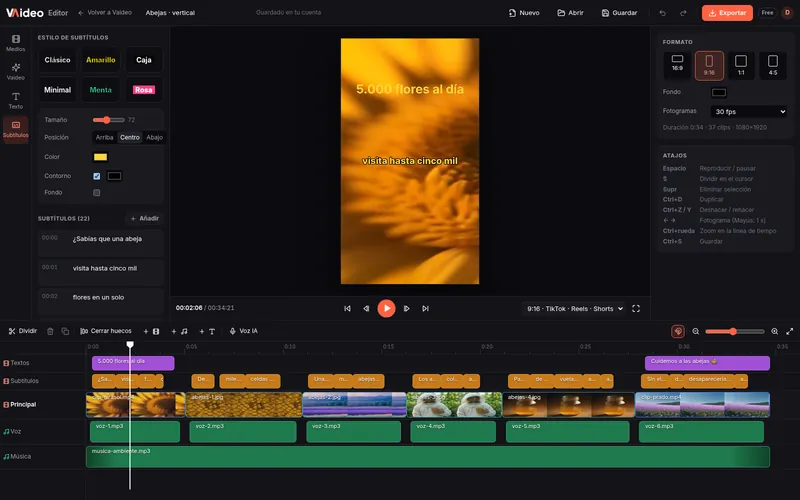
Task: Jump to start of video
Action: click(347, 309)
